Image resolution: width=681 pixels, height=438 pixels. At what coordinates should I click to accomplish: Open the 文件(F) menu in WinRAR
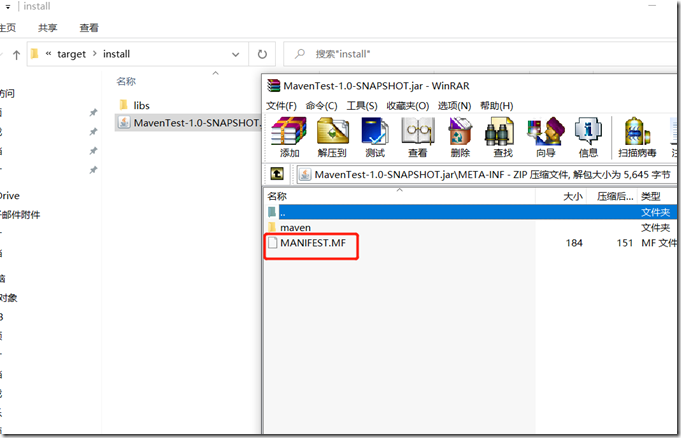[281, 106]
